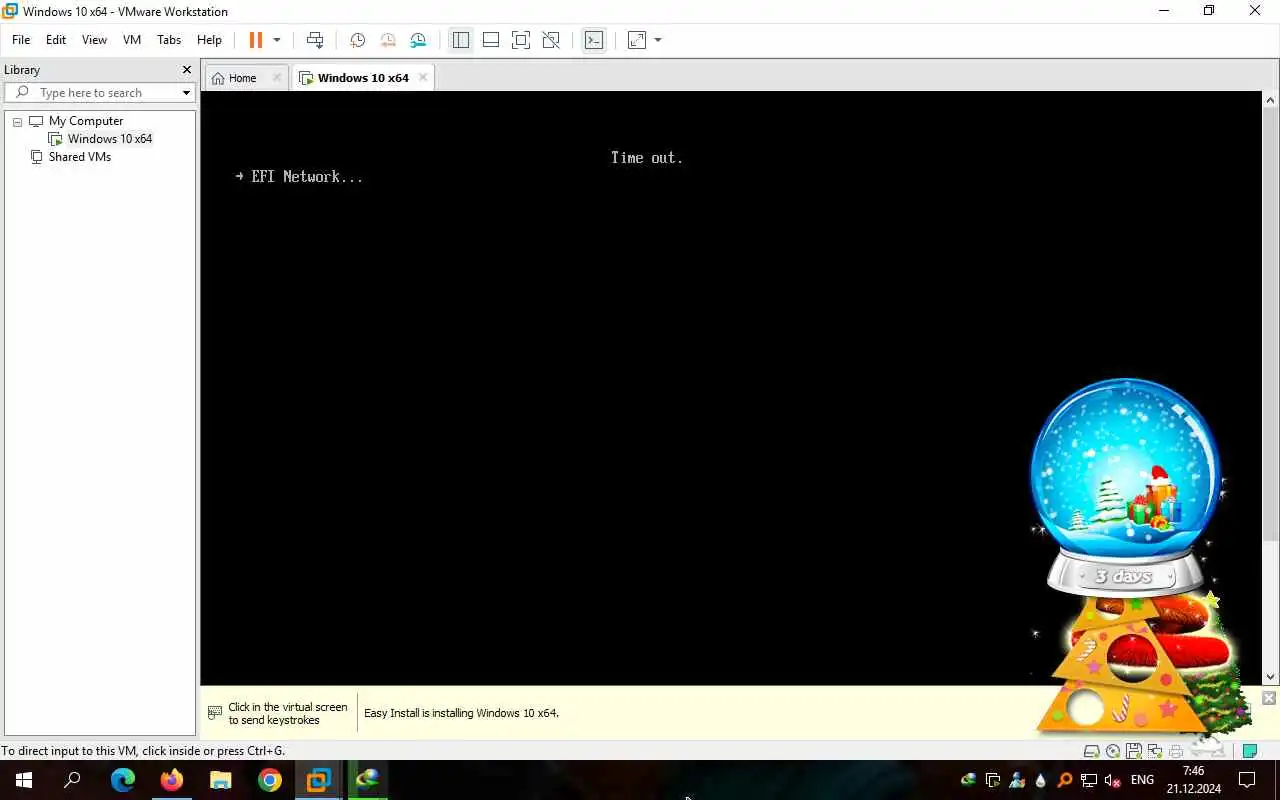
Task: Select Shared VMs in the library
Action: (x=80, y=157)
